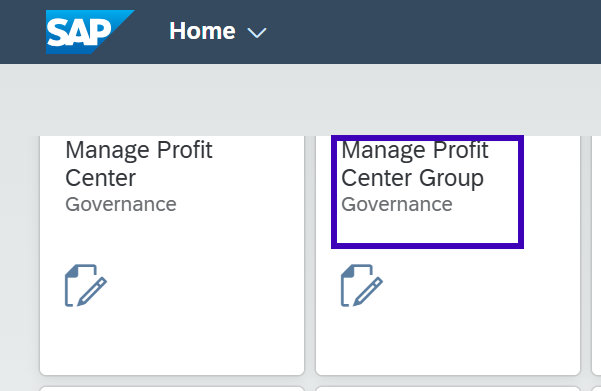Open partial tile below Profit Center Group
601x391 pixels.
[x=448, y=389]
